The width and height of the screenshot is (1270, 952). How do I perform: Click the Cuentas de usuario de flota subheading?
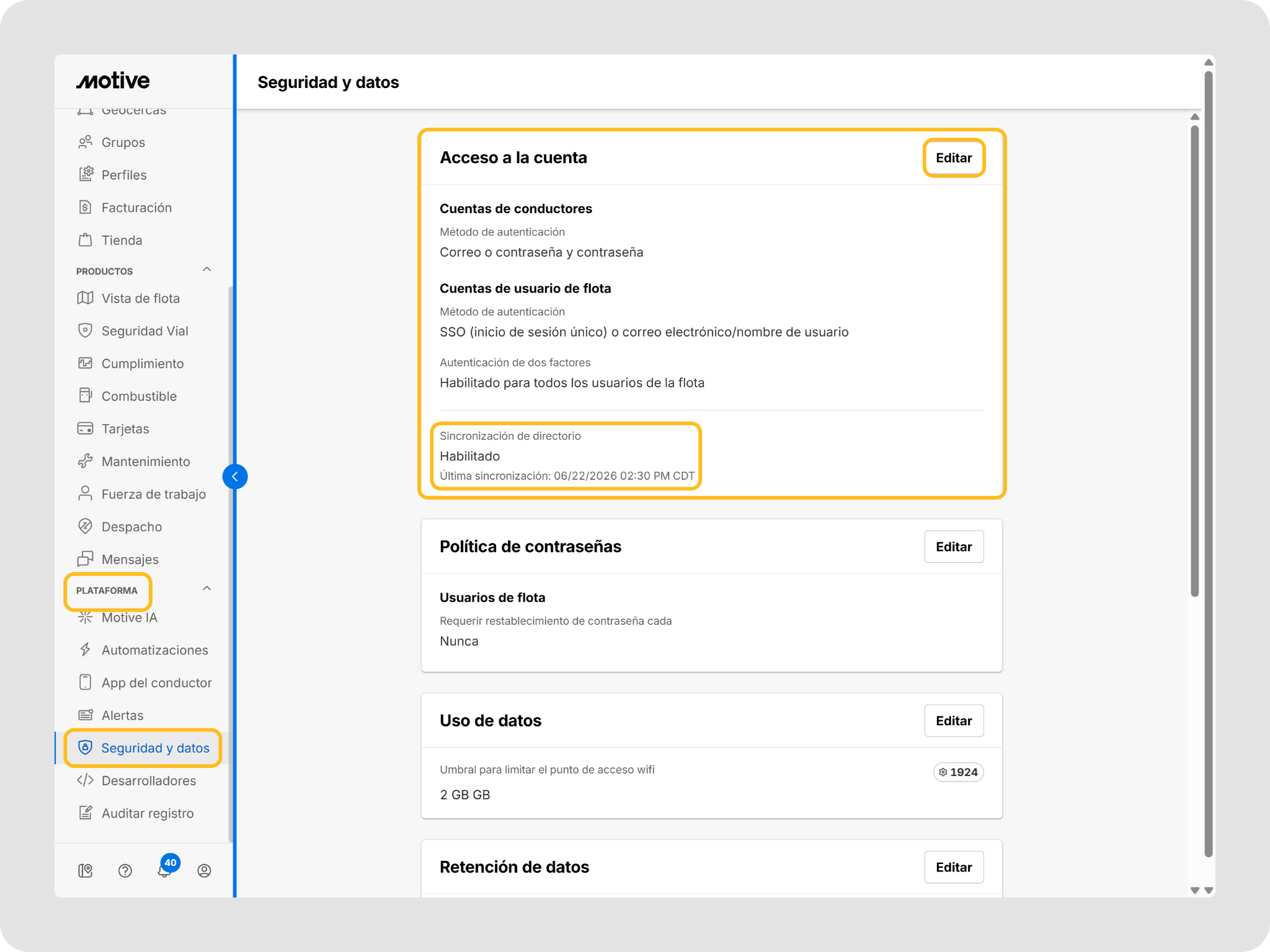click(x=525, y=288)
